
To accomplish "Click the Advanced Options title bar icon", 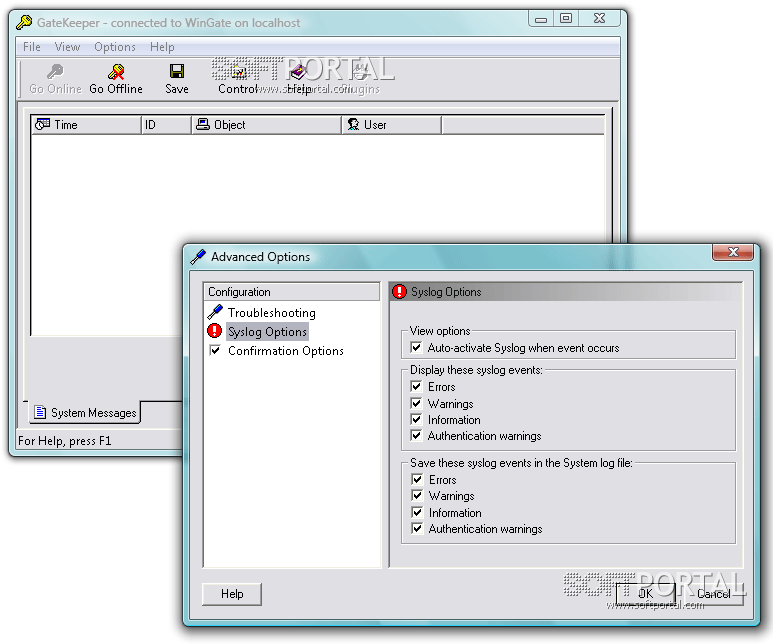I will [198, 256].
